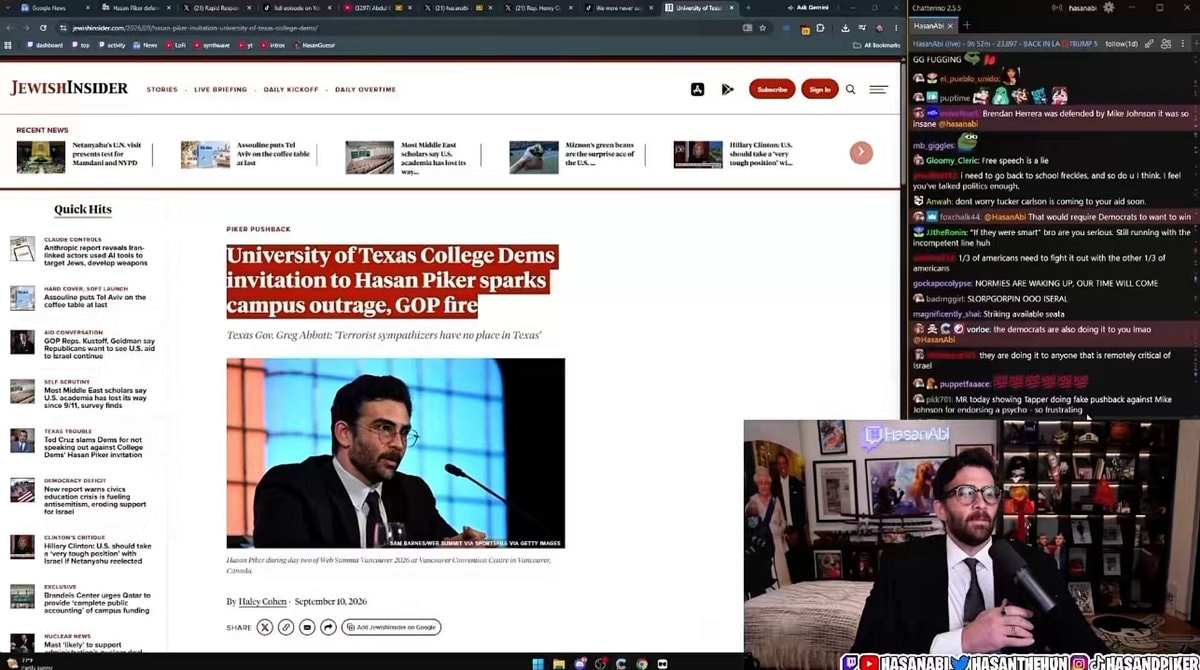The image size is (1200, 670).
Task: Click username 'Gloomy_Cleric' in chat
Action: 952,160
